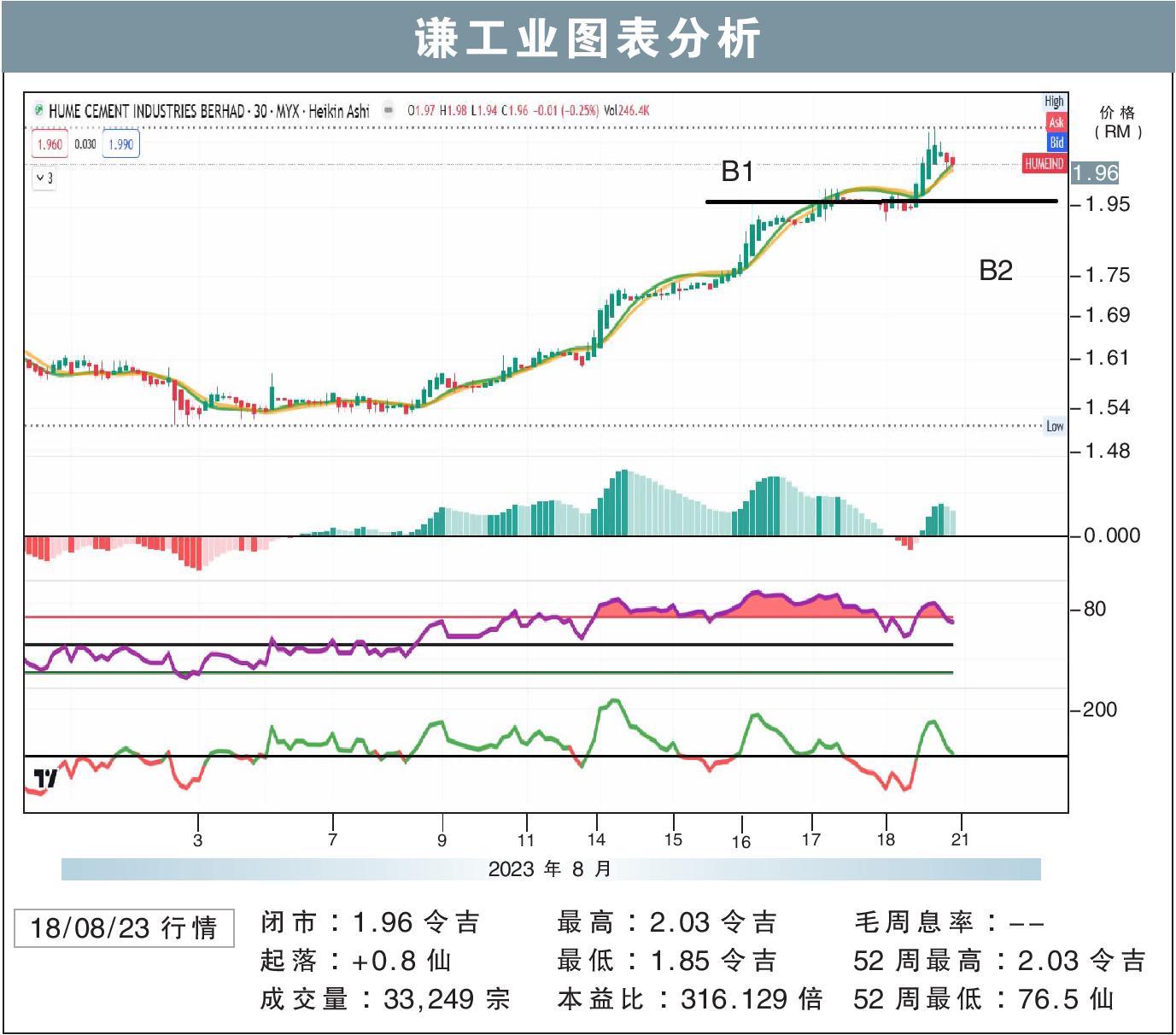Click the highlighted 1.96 price label
Viewport: 1176px width, 1035px height.
point(1095,173)
